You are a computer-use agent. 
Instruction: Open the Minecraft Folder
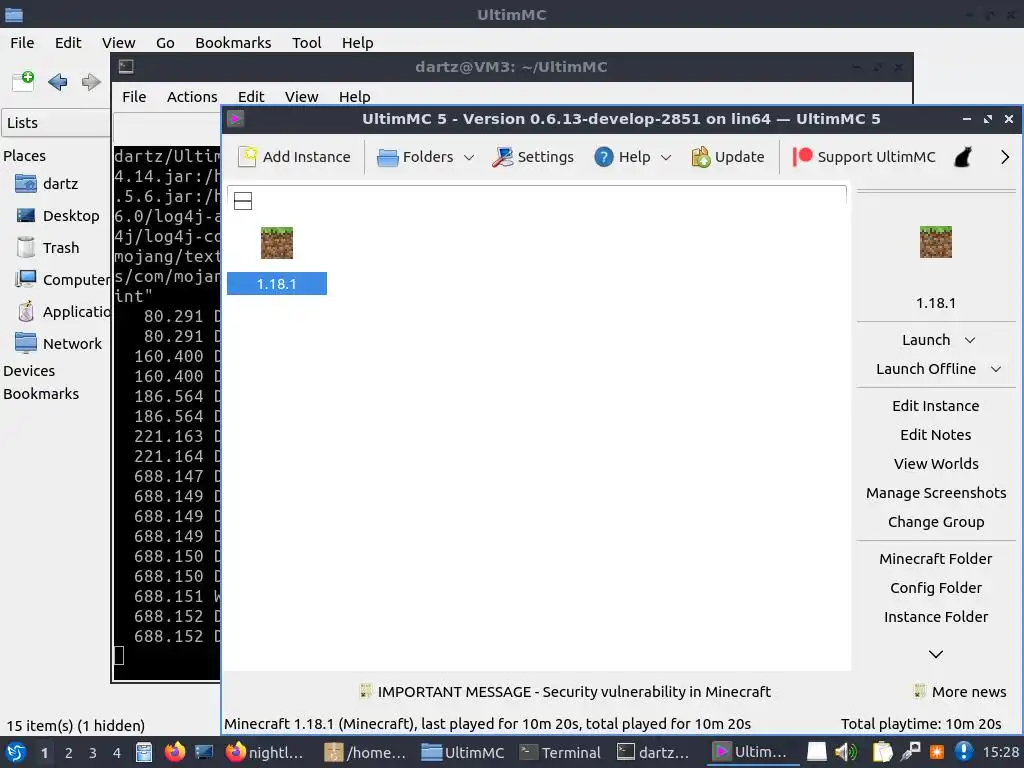point(936,559)
